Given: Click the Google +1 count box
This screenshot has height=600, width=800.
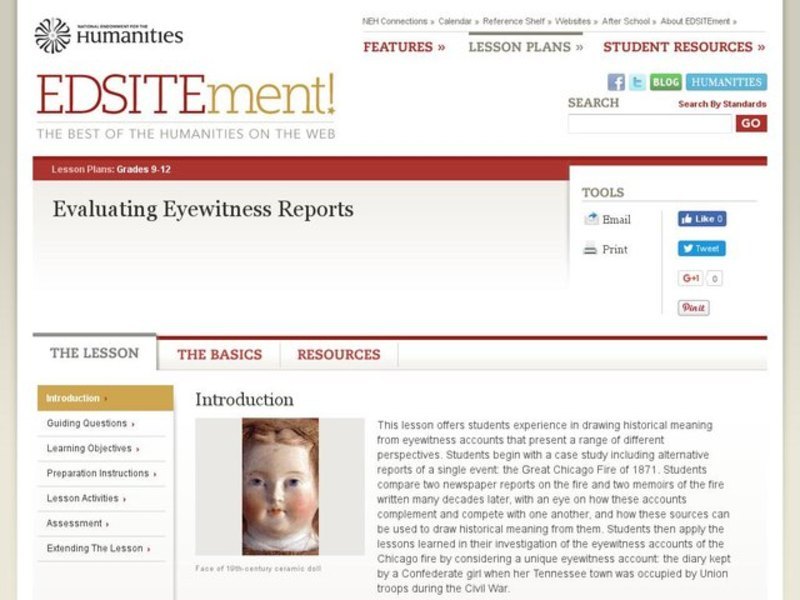Looking at the screenshot, I should coord(714,279).
